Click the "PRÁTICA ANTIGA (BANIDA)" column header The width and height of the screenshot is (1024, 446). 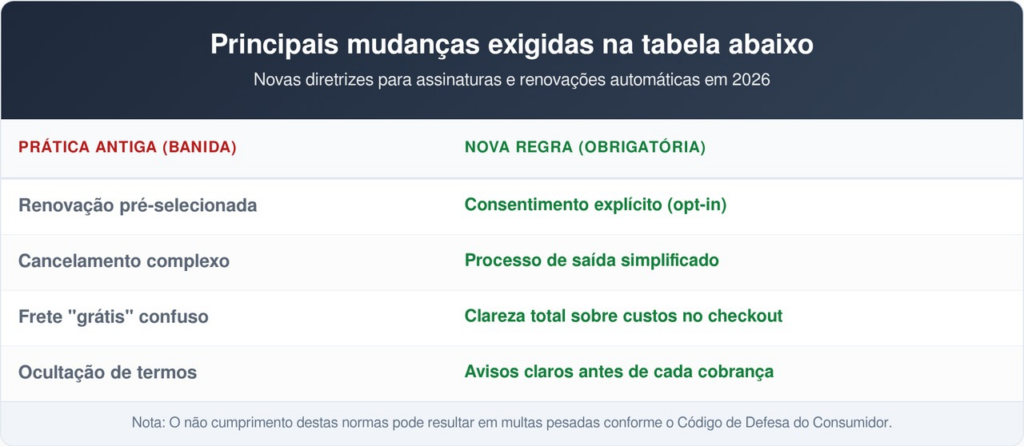(127, 147)
